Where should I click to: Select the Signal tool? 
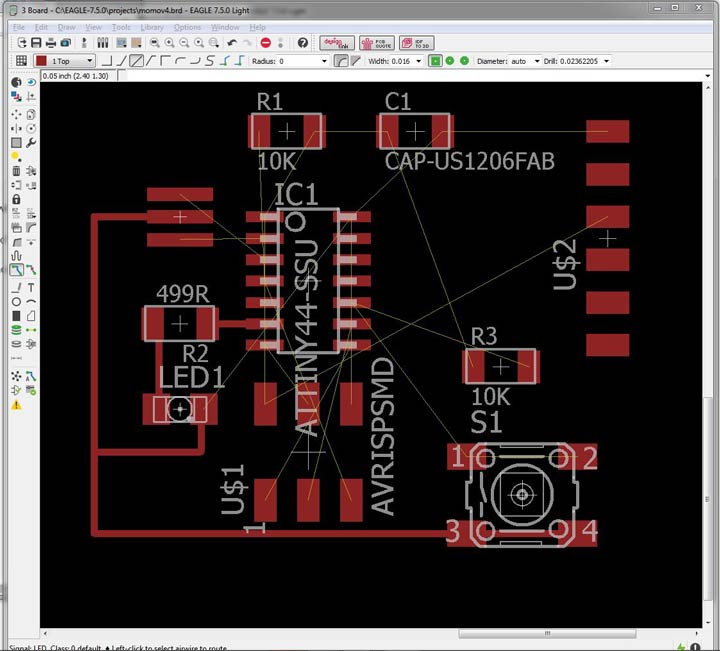[x=31, y=330]
